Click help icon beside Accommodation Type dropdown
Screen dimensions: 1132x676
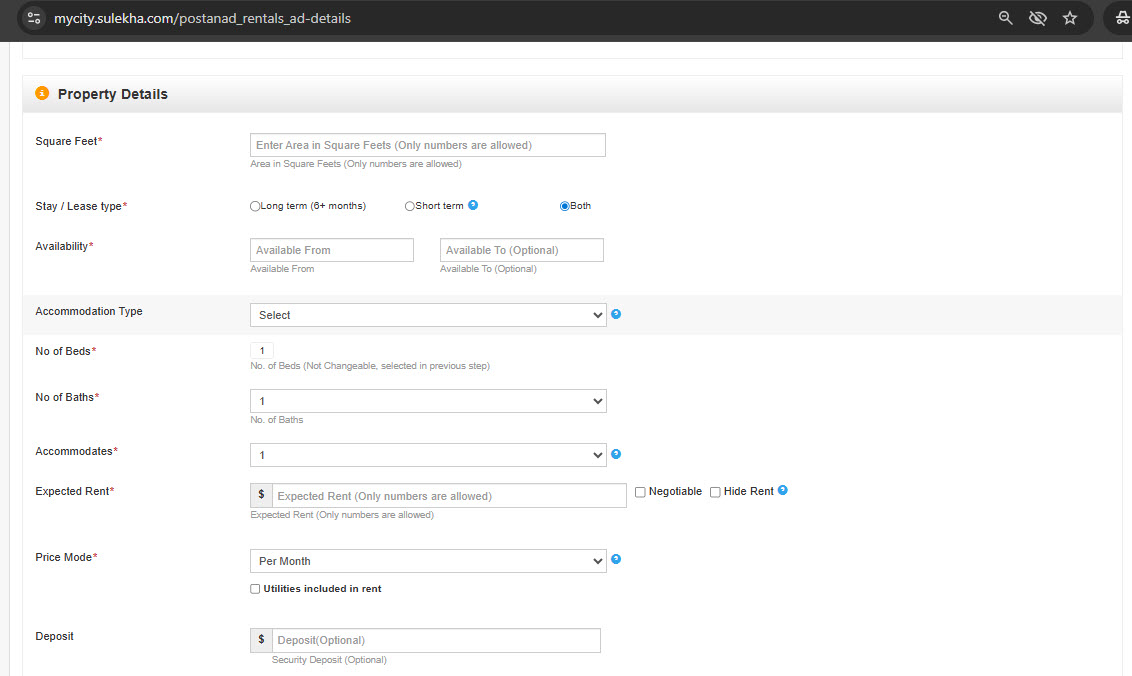pos(616,314)
